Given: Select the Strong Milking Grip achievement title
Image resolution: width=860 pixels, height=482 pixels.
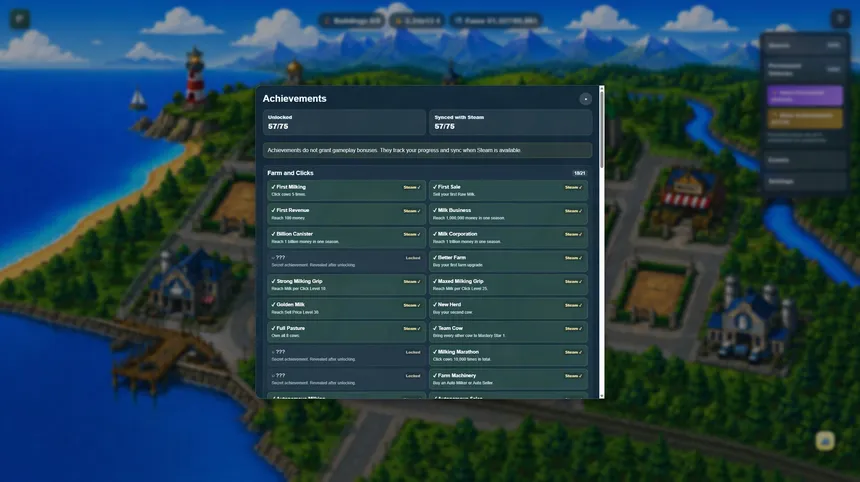Looking at the screenshot, I should (x=299, y=281).
